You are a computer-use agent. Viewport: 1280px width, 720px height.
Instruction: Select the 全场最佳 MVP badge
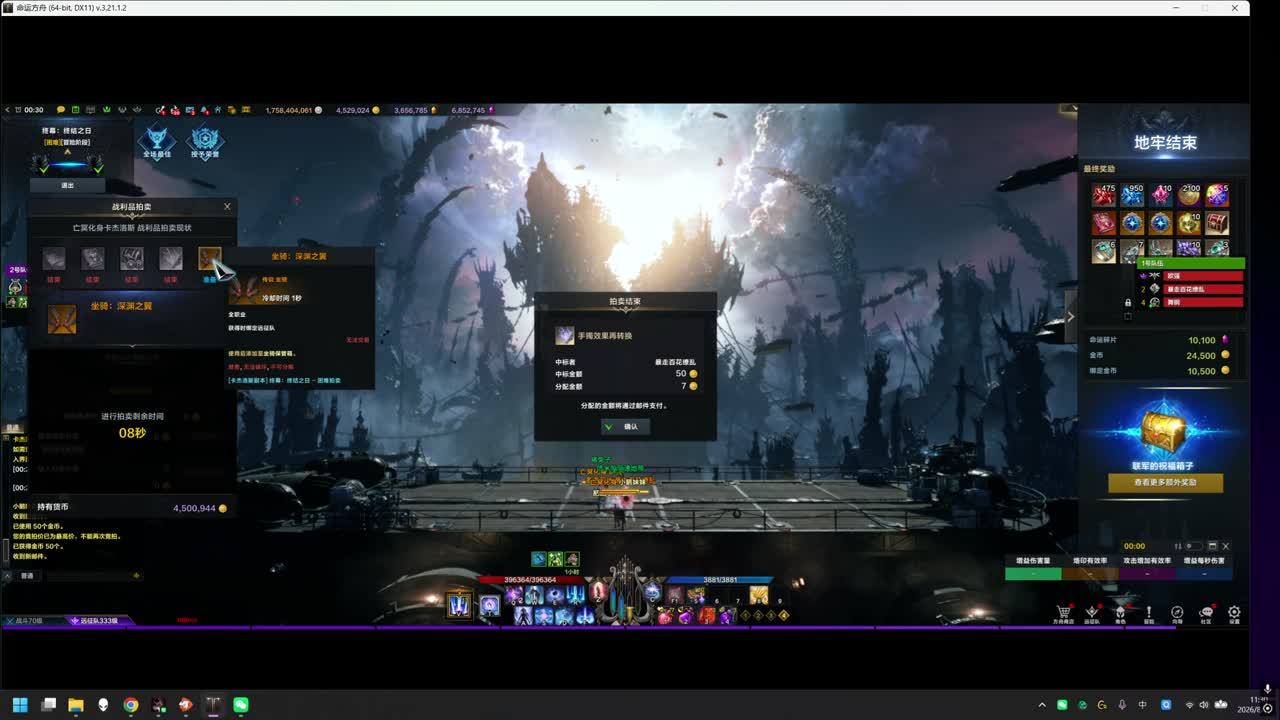pos(157,141)
